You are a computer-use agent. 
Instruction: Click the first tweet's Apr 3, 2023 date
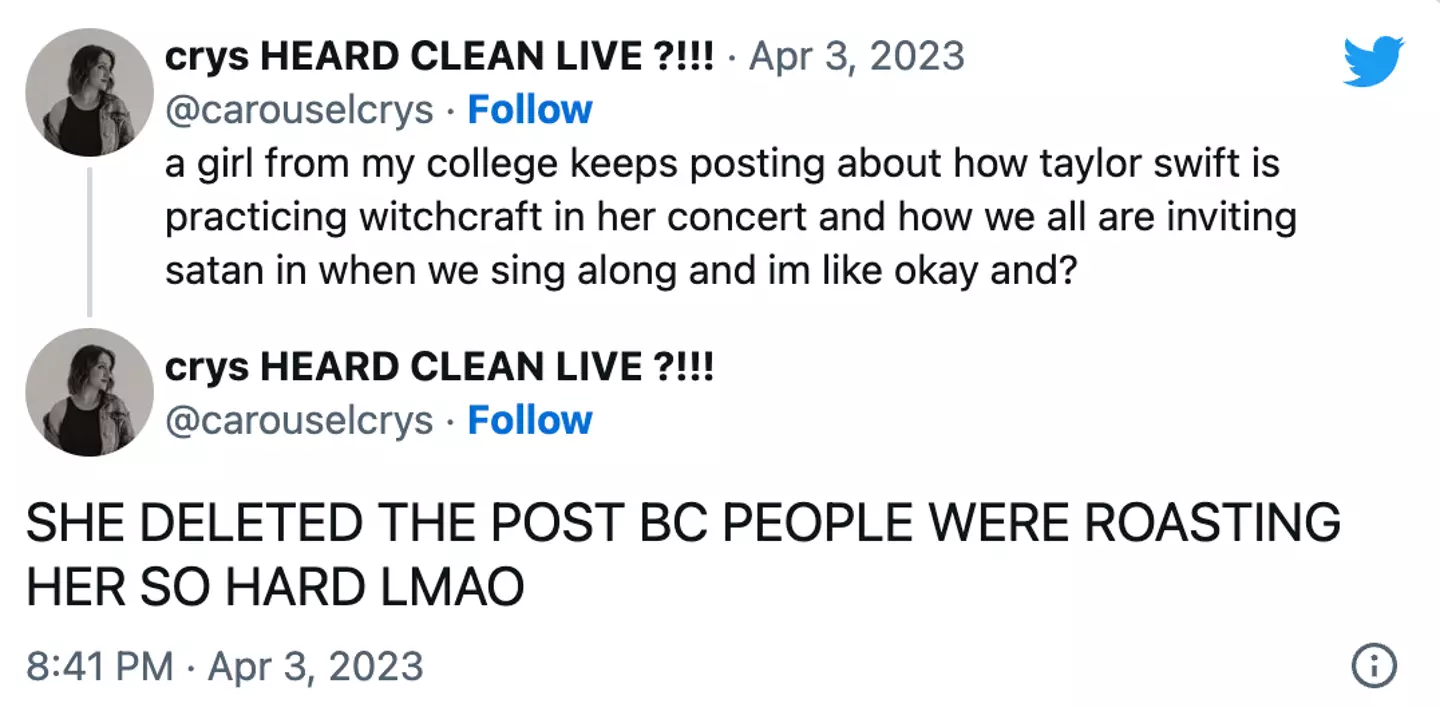(x=856, y=56)
